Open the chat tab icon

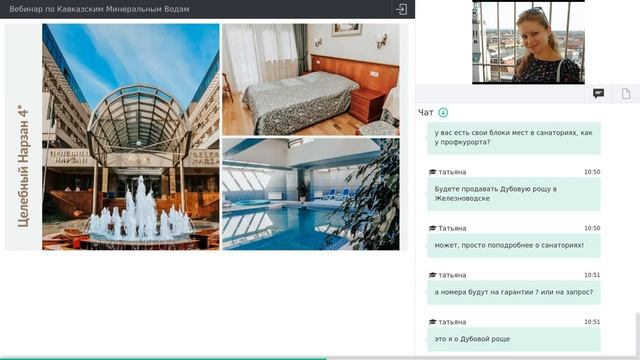(x=598, y=94)
